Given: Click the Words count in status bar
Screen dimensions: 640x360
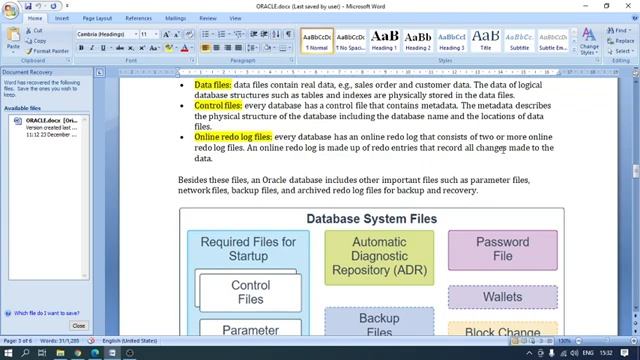Looking at the screenshot, I should [x=60, y=341].
